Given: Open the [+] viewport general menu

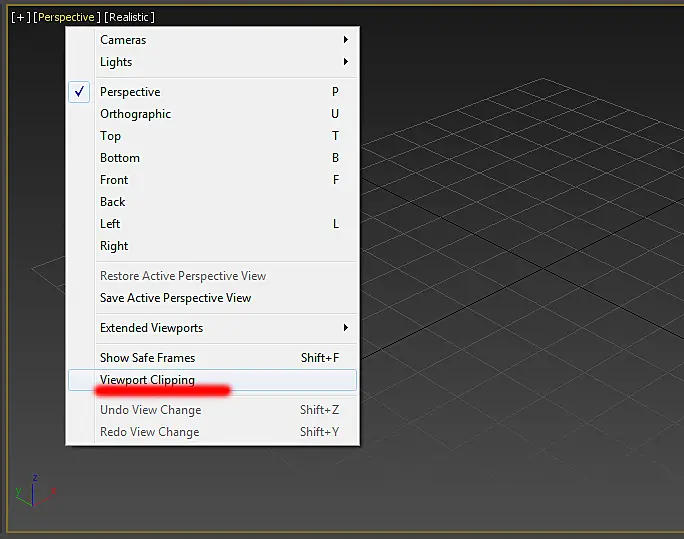Looking at the screenshot, I should coord(21,17).
